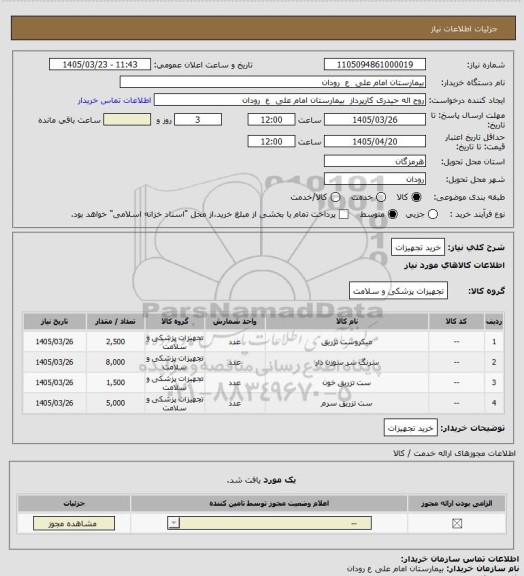Image resolution: width=524 pixels, height=576 pixels.
Task: Select item name سرنگ سر سوزن دار
Action: tap(347, 363)
